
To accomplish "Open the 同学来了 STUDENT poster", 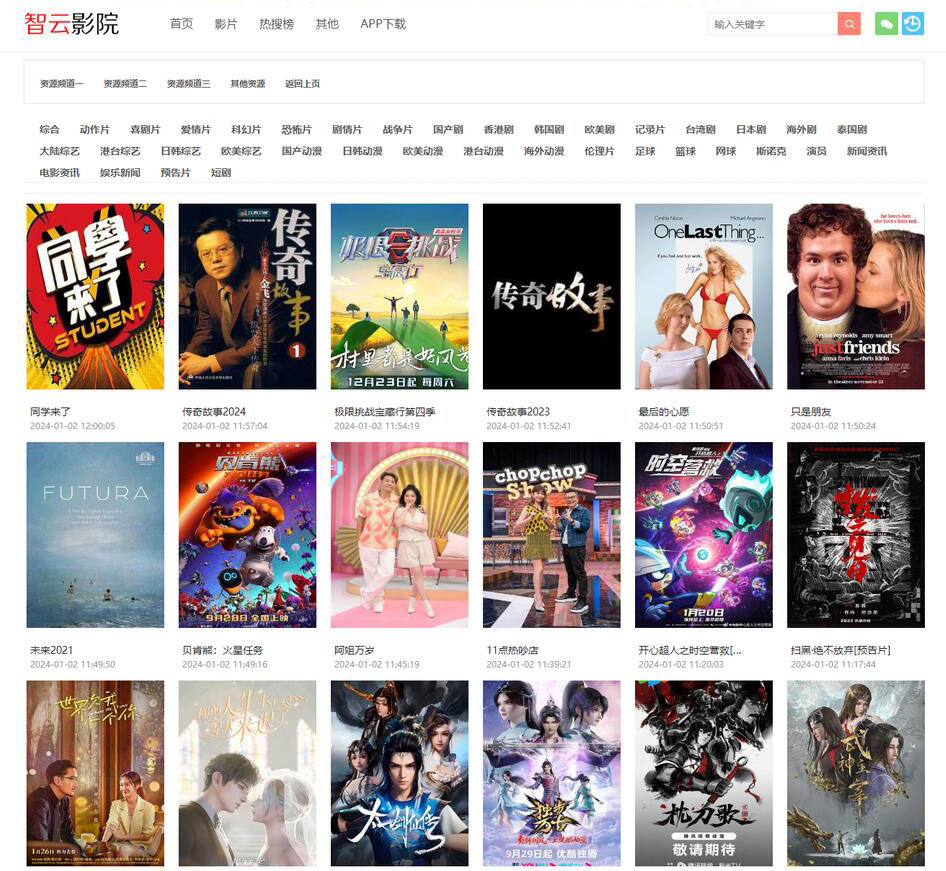I will click(x=95, y=296).
